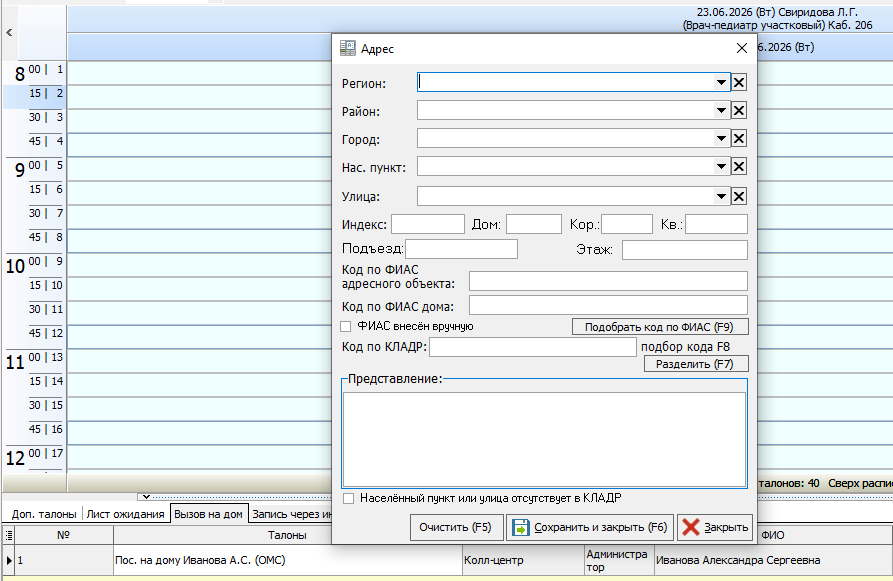Collapse the bottom panel chevron expander
This screenshot has height=581, width=893.
pos(146,497)
